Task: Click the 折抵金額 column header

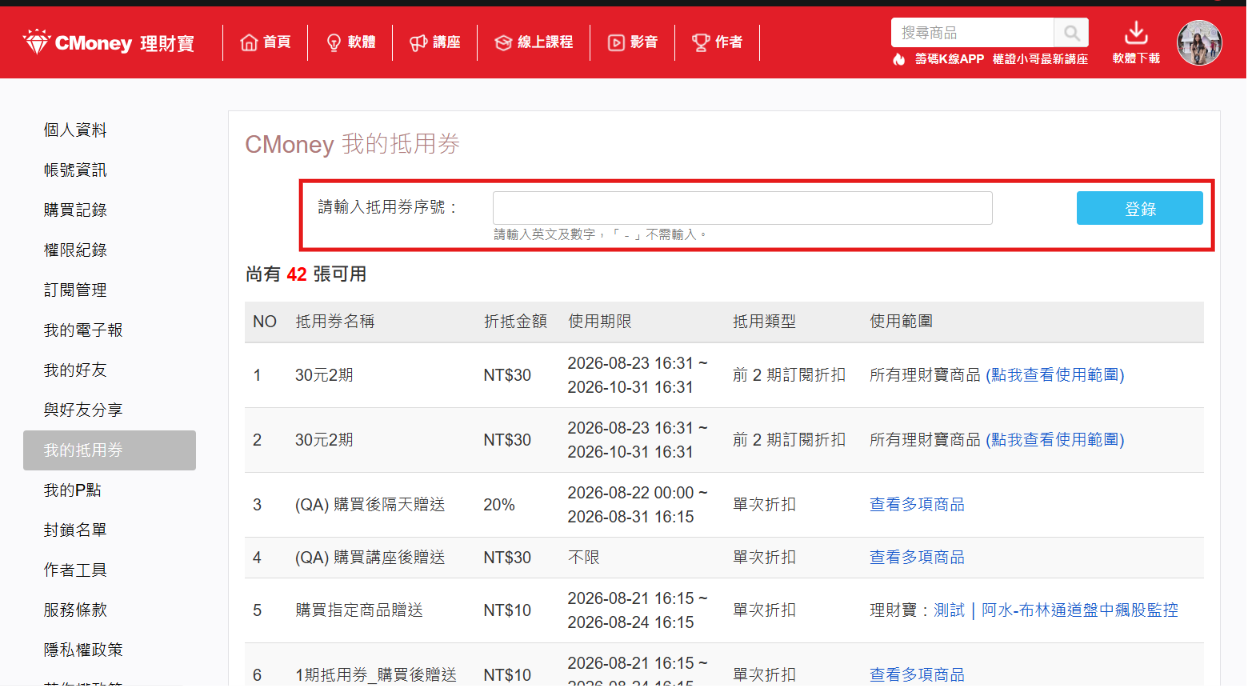Action: [x=515, y=322]
